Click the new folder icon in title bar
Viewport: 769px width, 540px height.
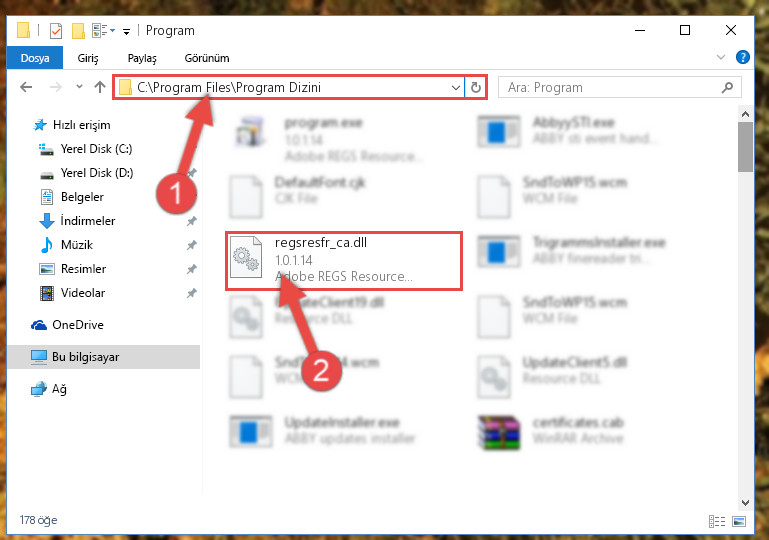78,31
